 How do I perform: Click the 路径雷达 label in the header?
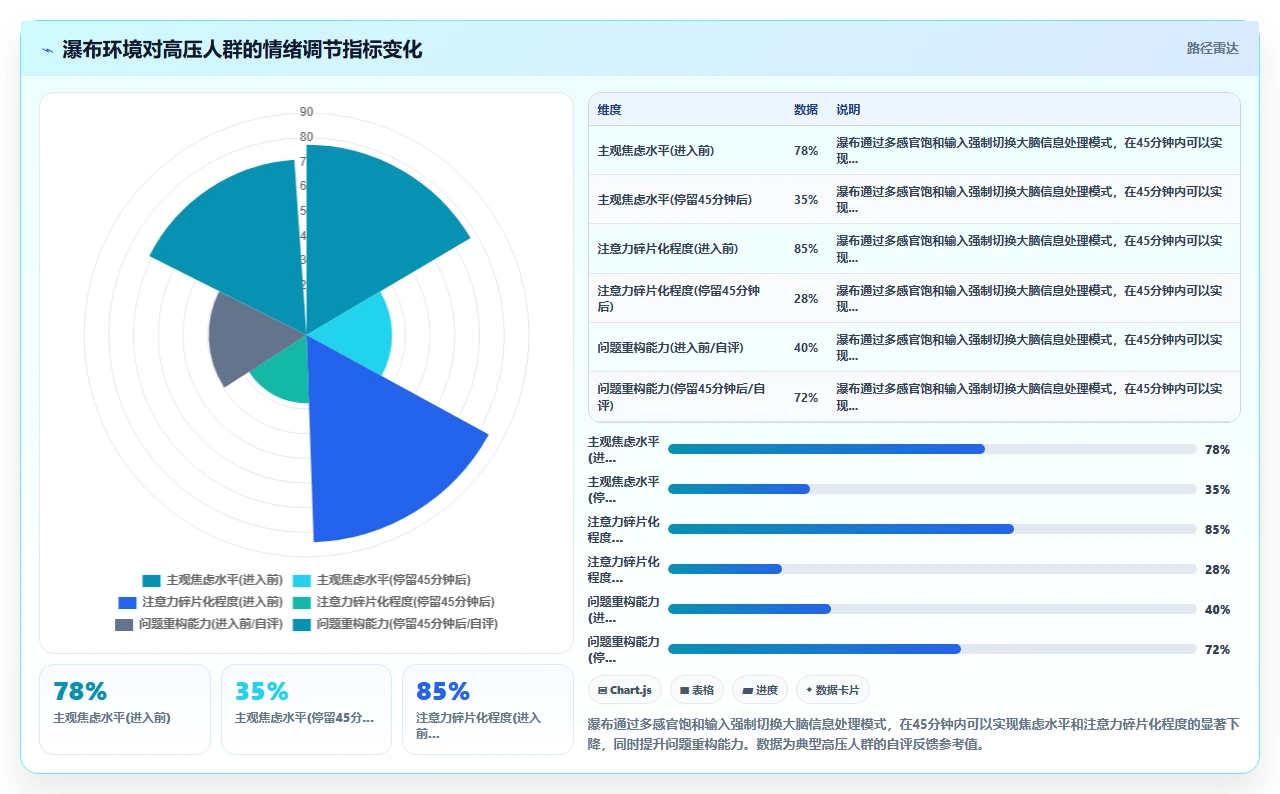pos(1212,48)
